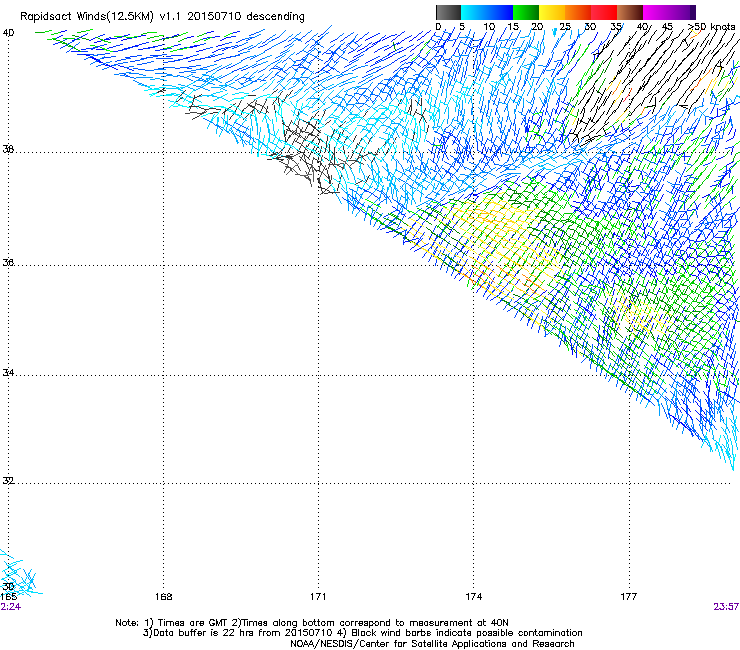Image resolution: width=740 pixels, height=650 pixels.
Task: Click the gray 0-5 knots color band
Action: click(x=448, y=12)
